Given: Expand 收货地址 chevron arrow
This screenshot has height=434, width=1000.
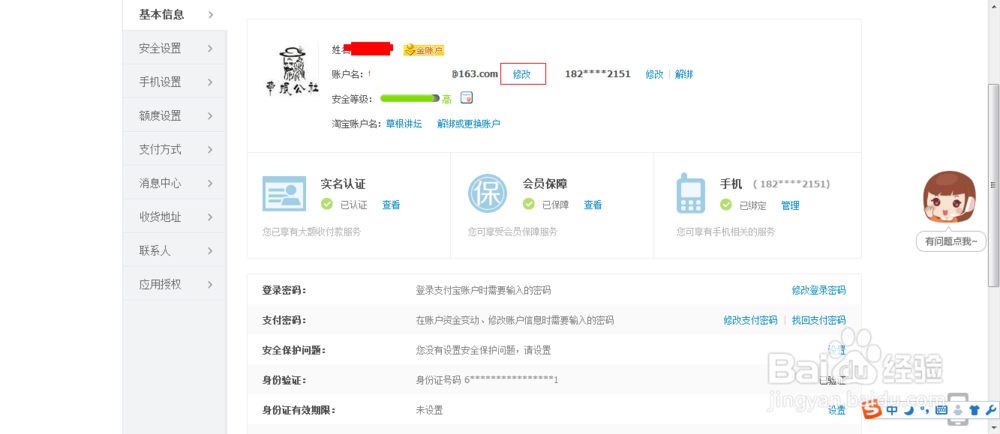Looking at the screenshot, I should point(210,217).
